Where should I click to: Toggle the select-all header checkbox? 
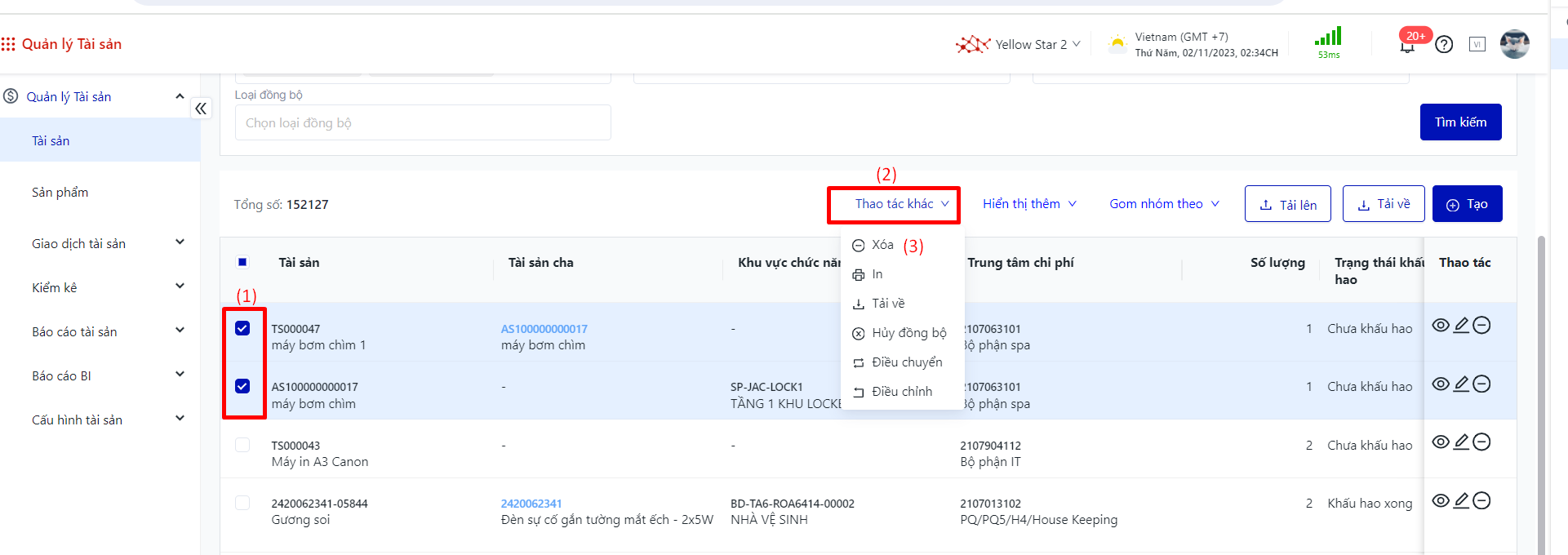pyautogui.click(x=242, y=262)
